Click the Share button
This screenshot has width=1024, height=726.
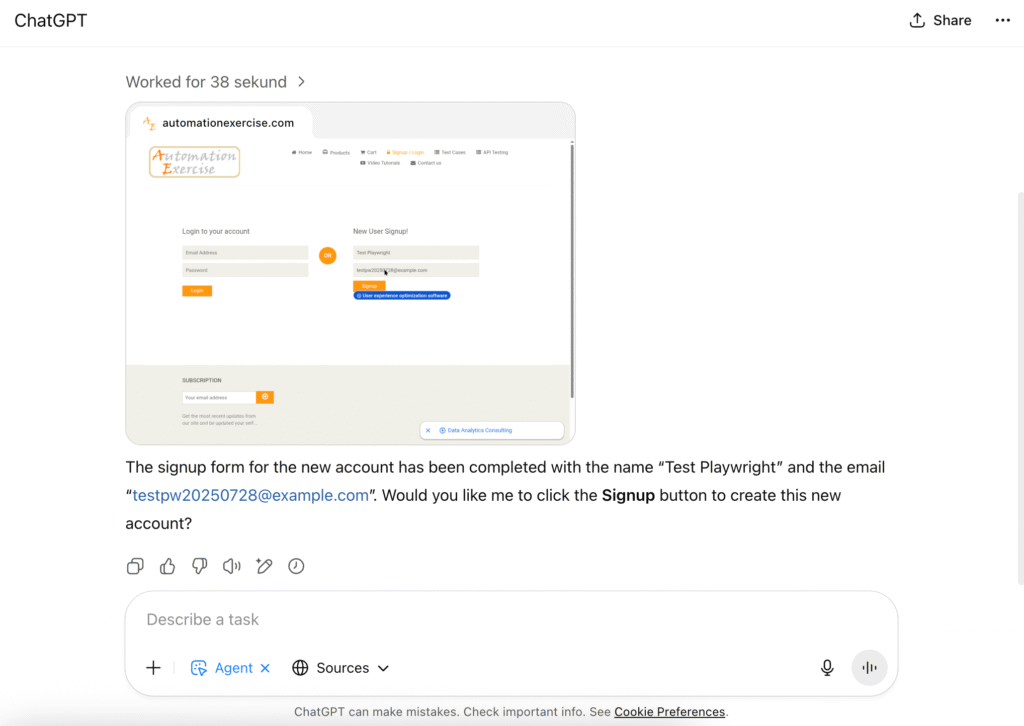[940, 20]
